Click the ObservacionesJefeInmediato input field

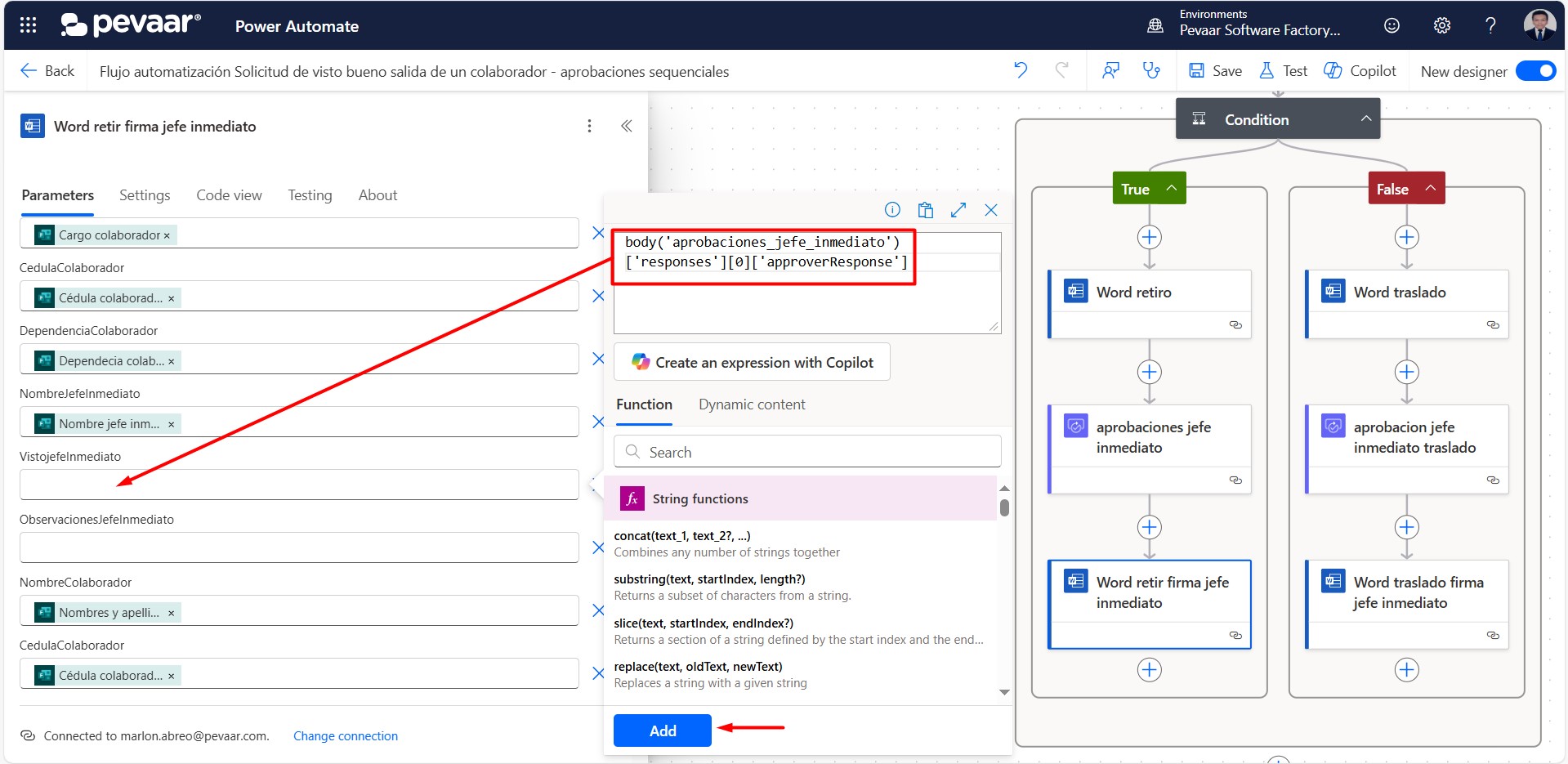(x=299, y=547)
